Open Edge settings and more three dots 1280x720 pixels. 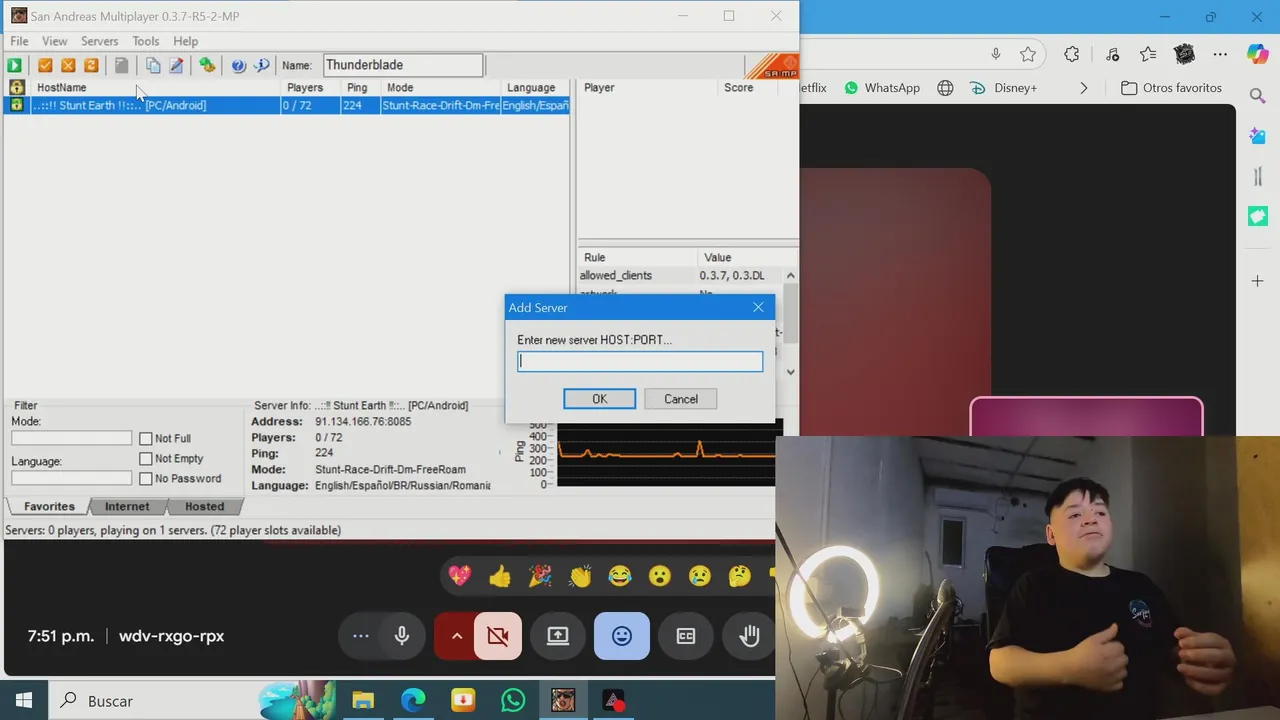click(1220, 54)
